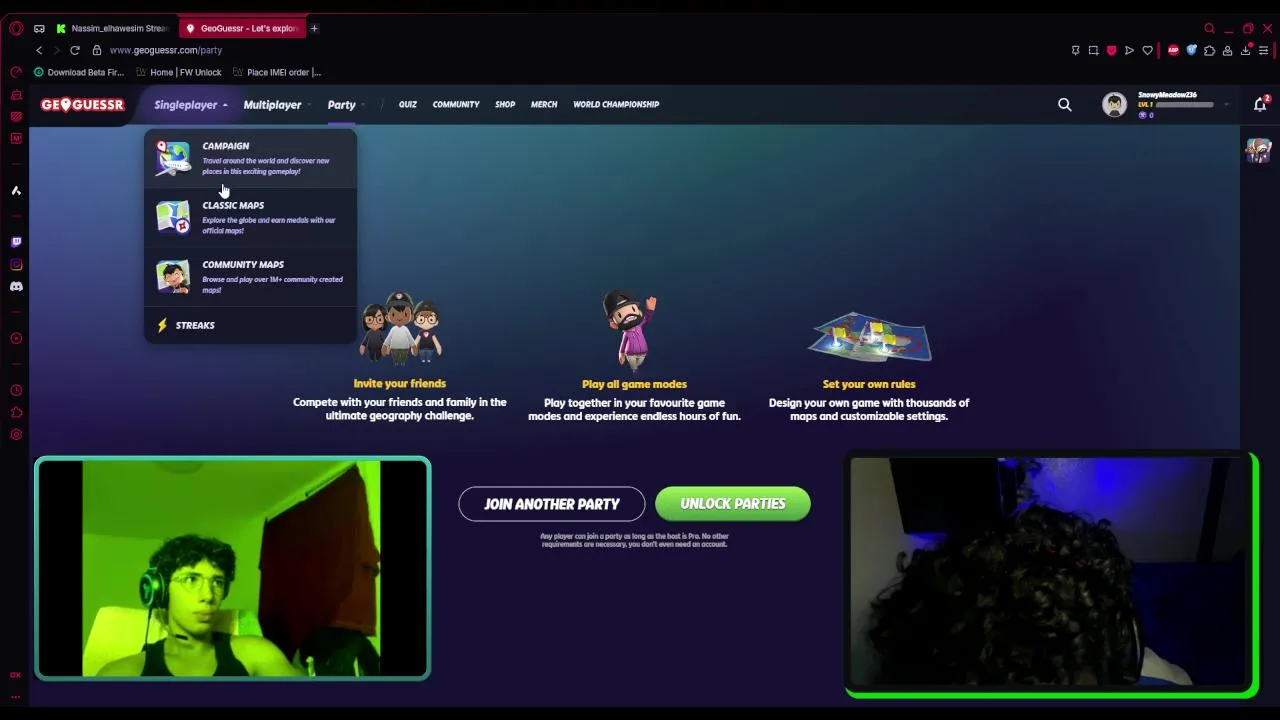Open sidebar settings gear icon
Image resolution: width=1280 pixels, height=720 pixels.
click(16, 434)
